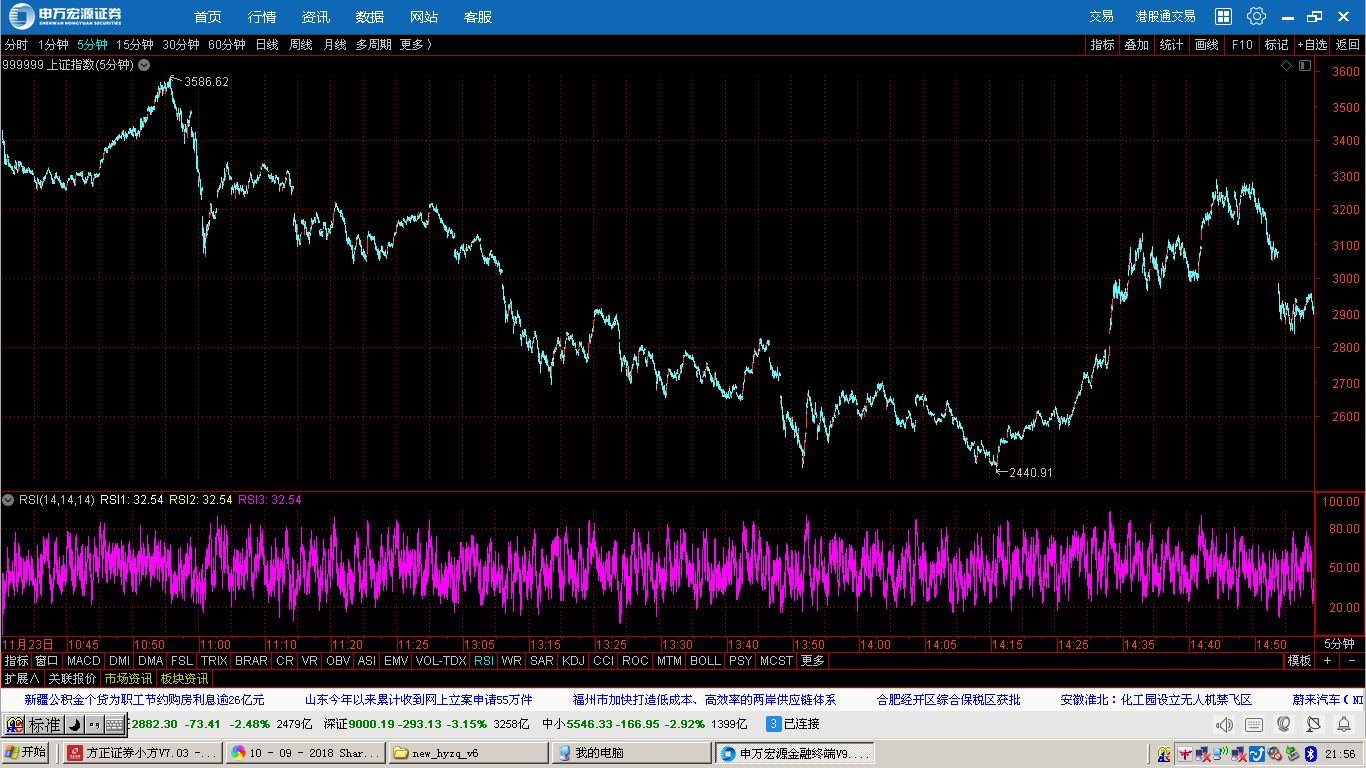Expand the 扩展 panel
This screenshot has height=768, width=1366.
21,679
